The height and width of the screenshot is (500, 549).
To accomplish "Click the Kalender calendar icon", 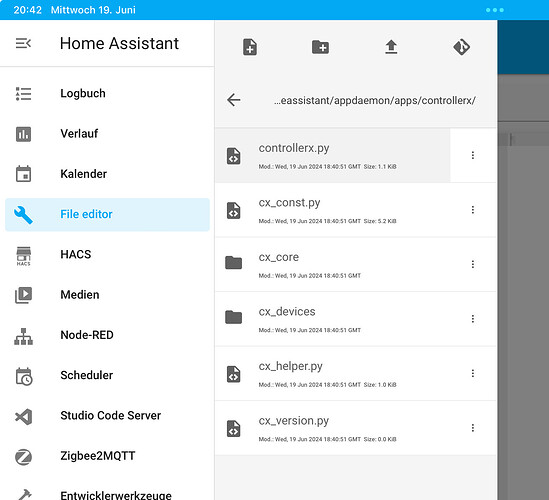I will [x=23, y=174].
